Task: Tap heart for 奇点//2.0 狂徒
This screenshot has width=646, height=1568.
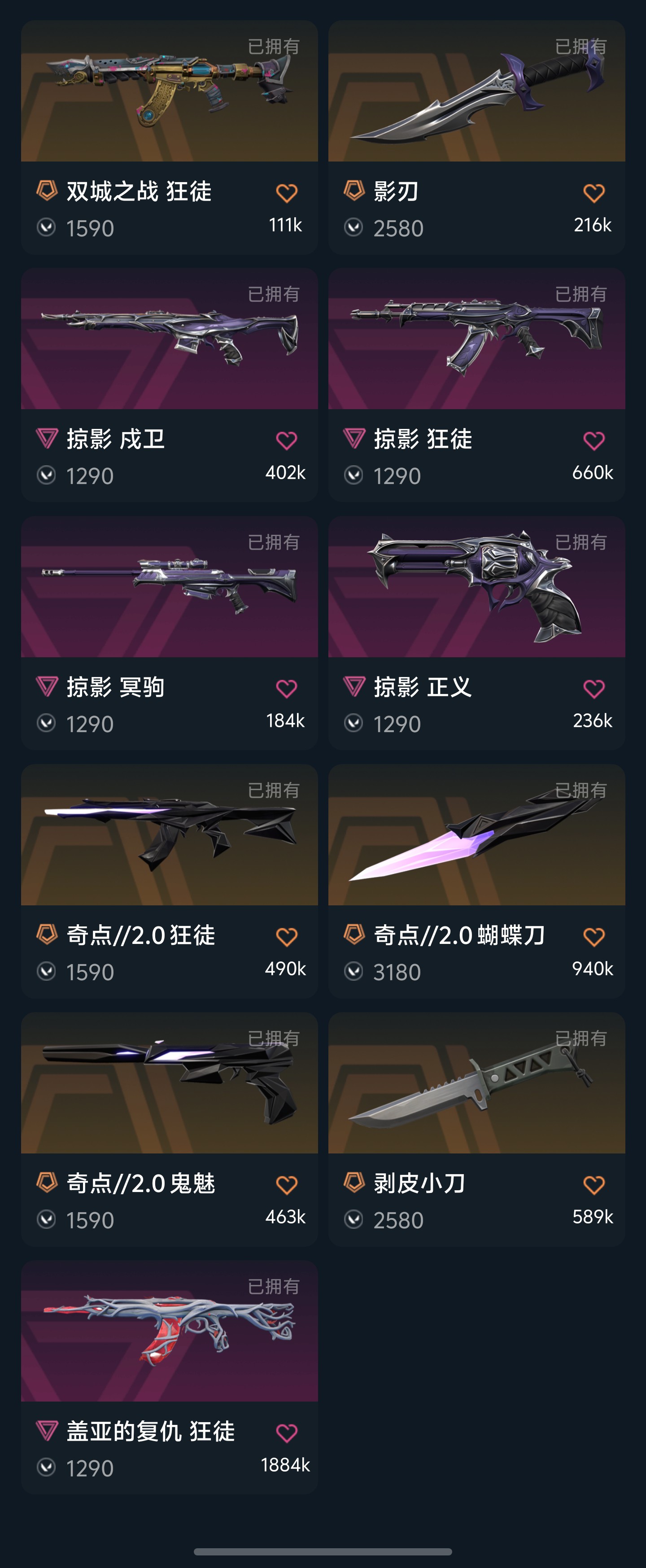Action: click(286, 937)
